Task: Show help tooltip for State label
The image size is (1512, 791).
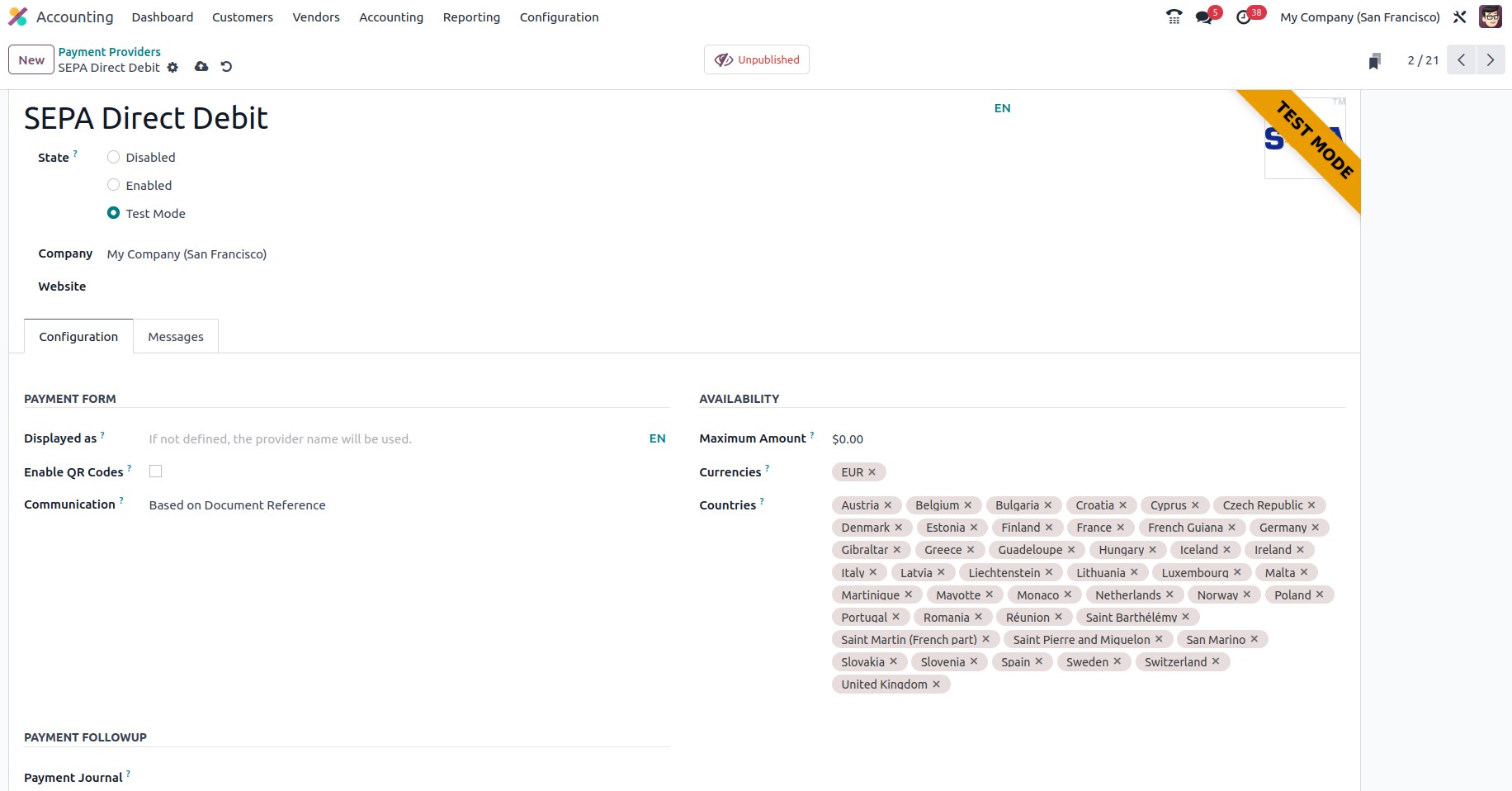Action: 75,154
